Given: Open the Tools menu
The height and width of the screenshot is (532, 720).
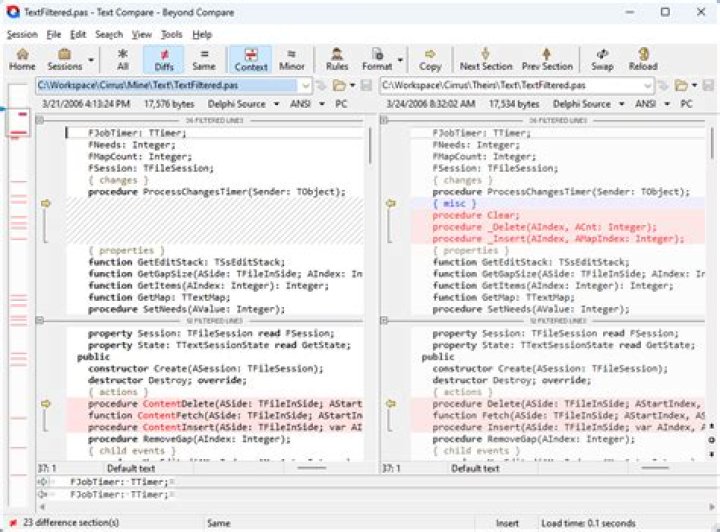Looking at the screenshot, I should coord(172,35).
